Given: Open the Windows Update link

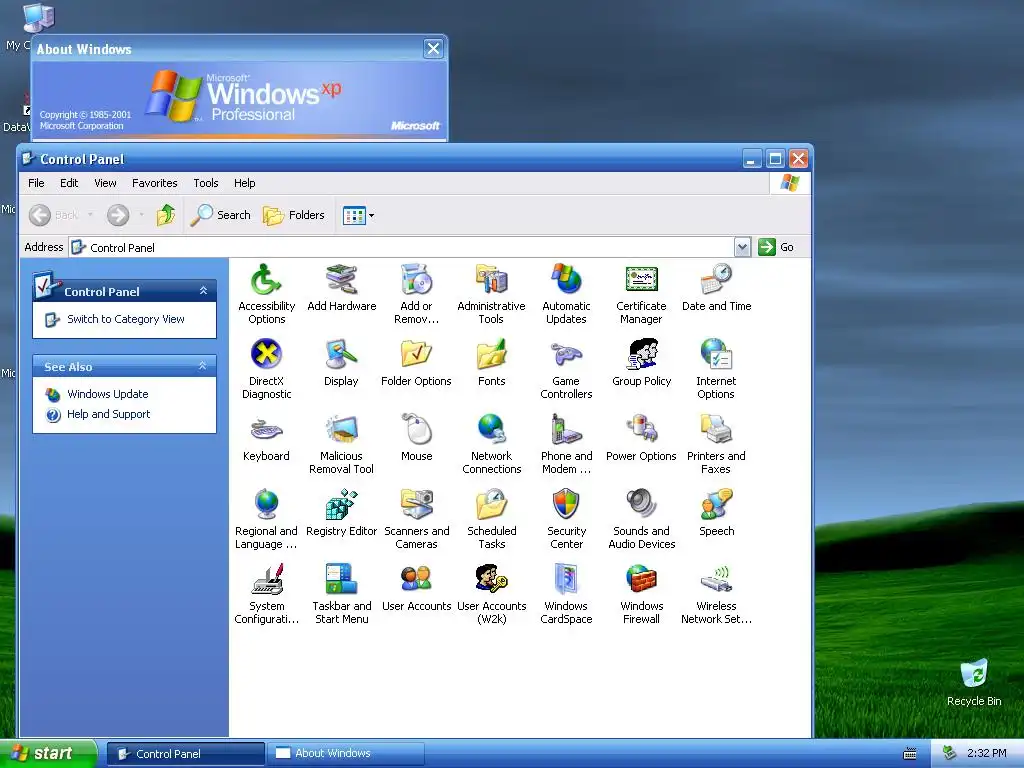Looking at the screenshot, I should [108, 394].
